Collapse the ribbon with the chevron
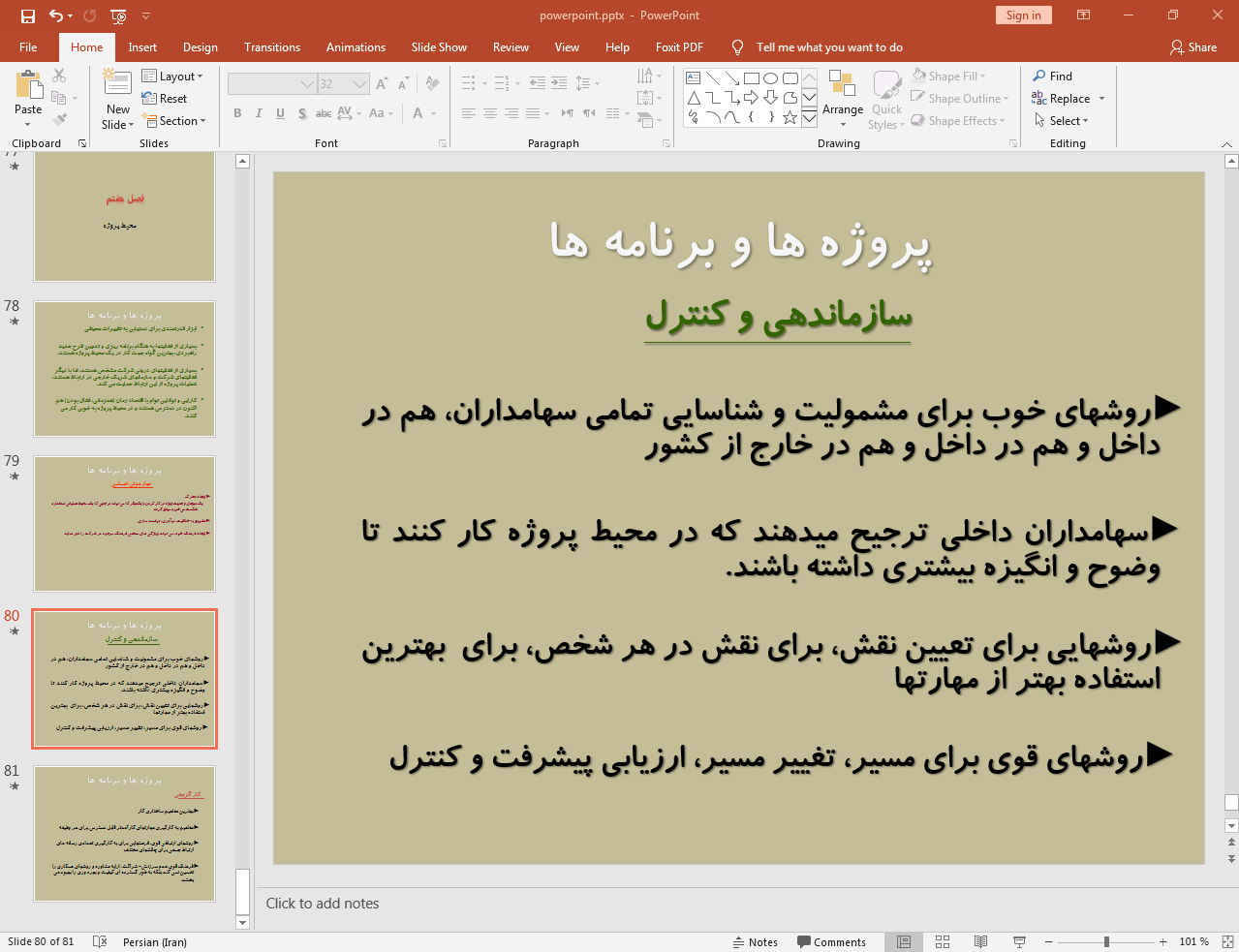Viewport: 1239px width, 952px height. pos(1226,143)
